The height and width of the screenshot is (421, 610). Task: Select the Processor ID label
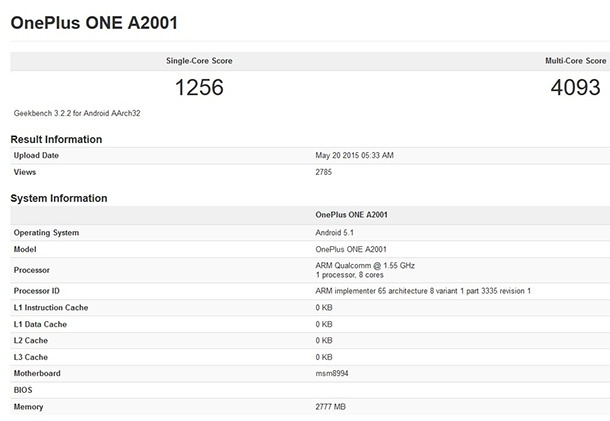(x=37, y=291)
